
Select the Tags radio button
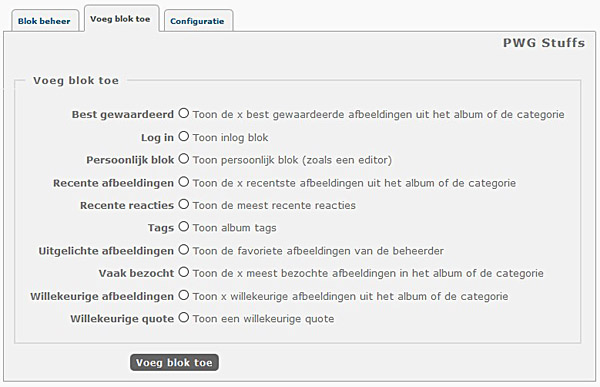click(x=184, y=227)
